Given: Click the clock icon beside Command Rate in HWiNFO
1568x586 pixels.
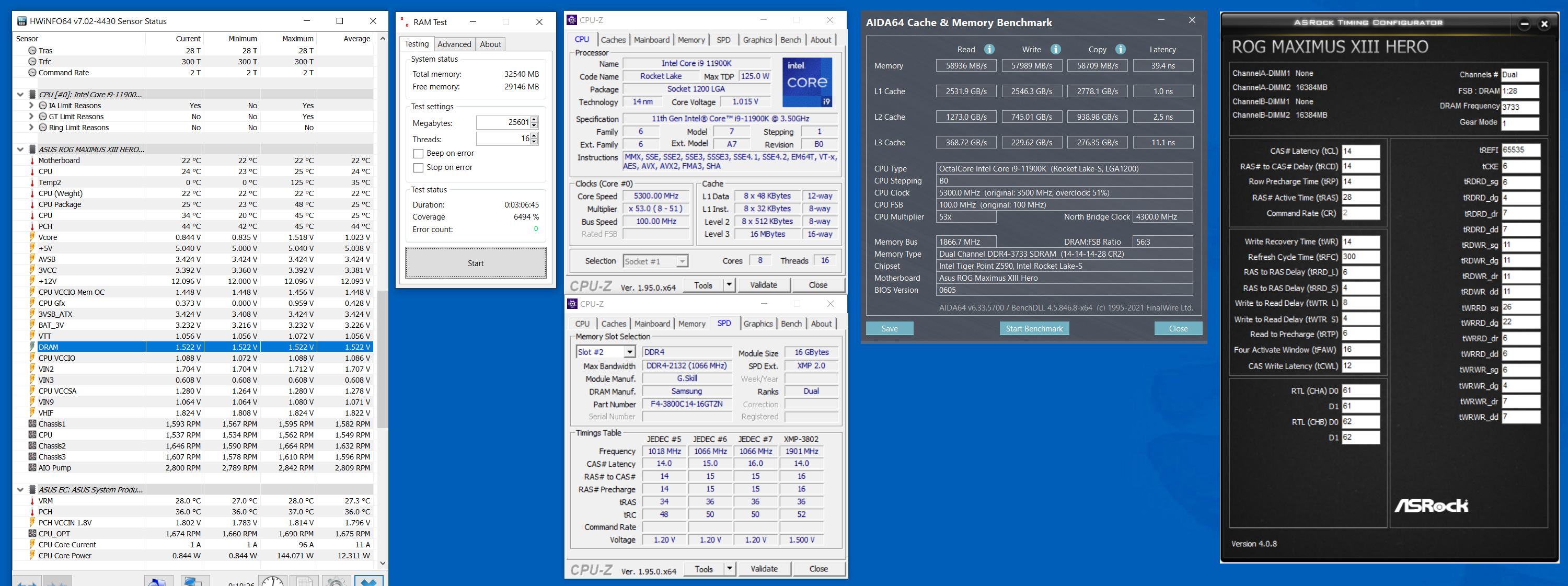Looking at the screenshot, I should [32, 73].
